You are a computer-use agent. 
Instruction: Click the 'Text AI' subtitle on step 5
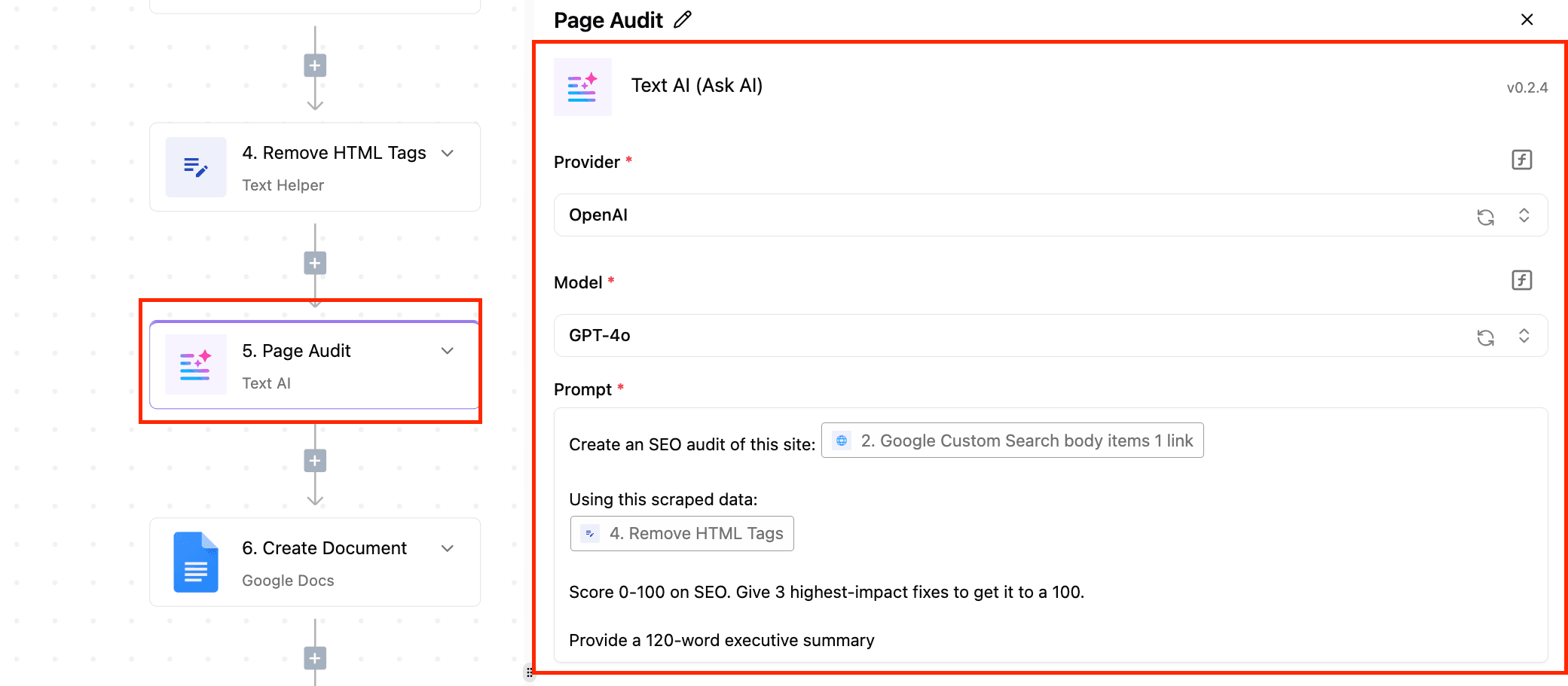(266, 383)
